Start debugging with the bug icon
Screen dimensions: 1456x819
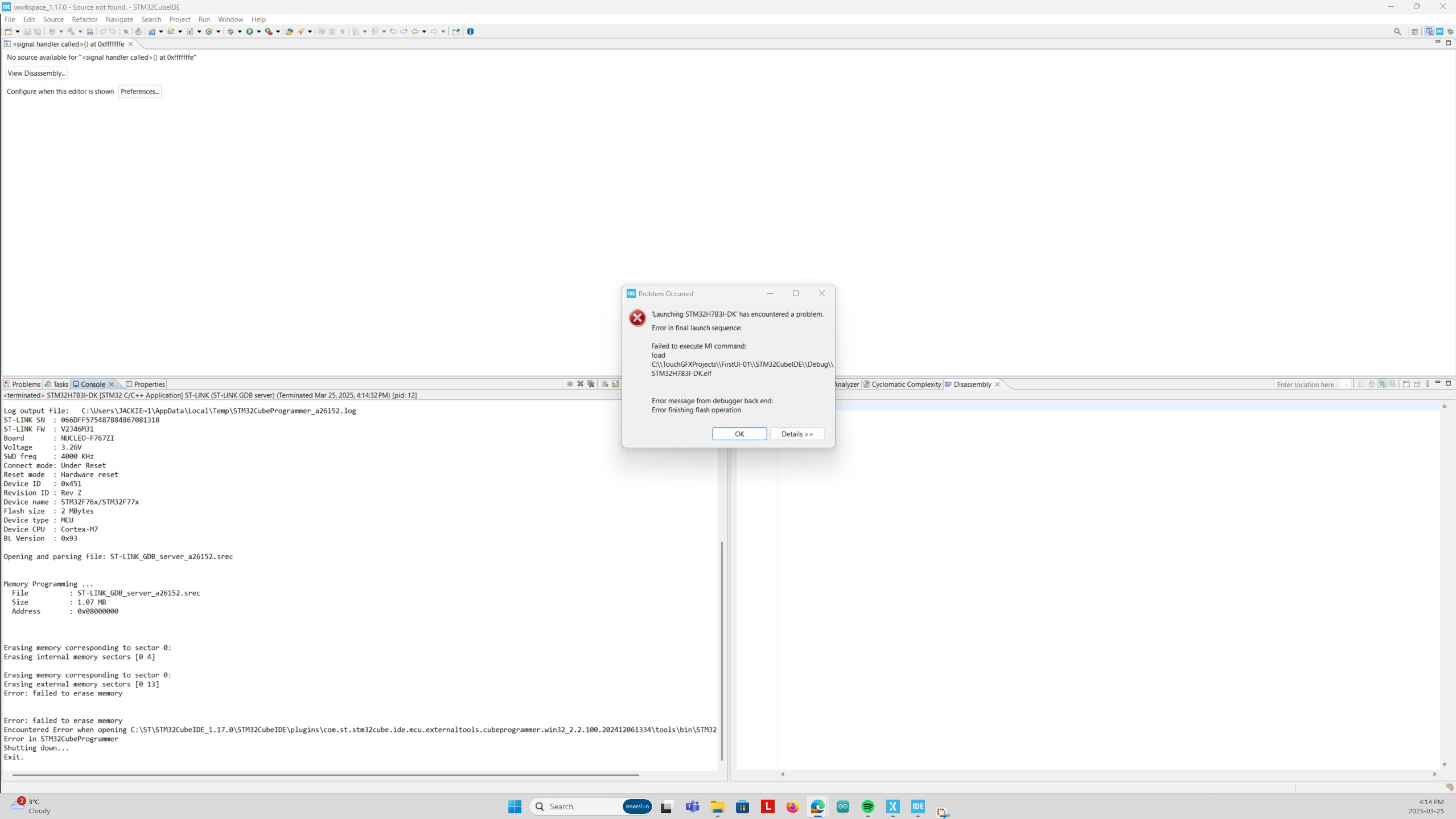coord(230,31)
